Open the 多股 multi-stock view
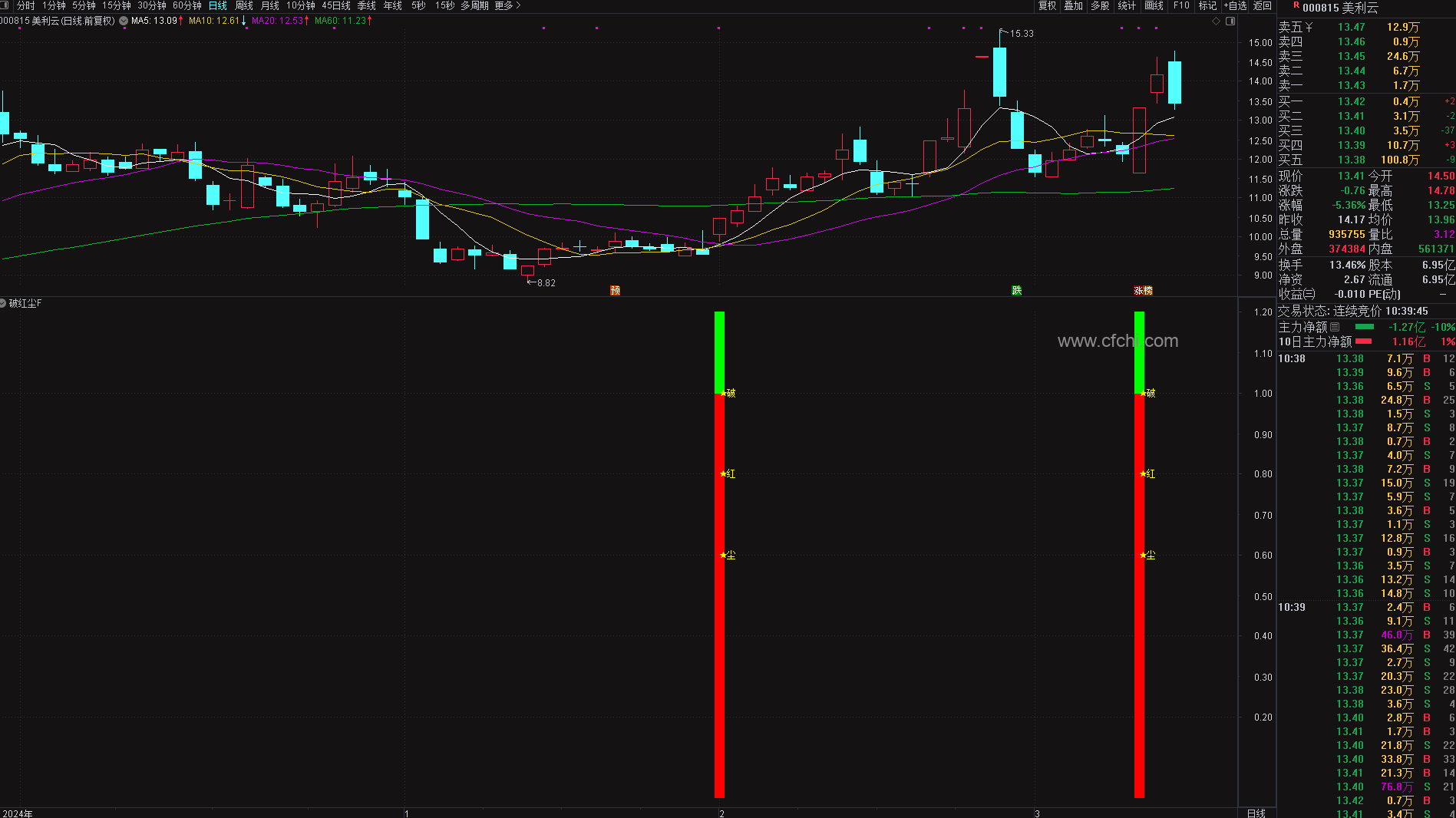The image size is (1456, 818). click(1101, 5)
